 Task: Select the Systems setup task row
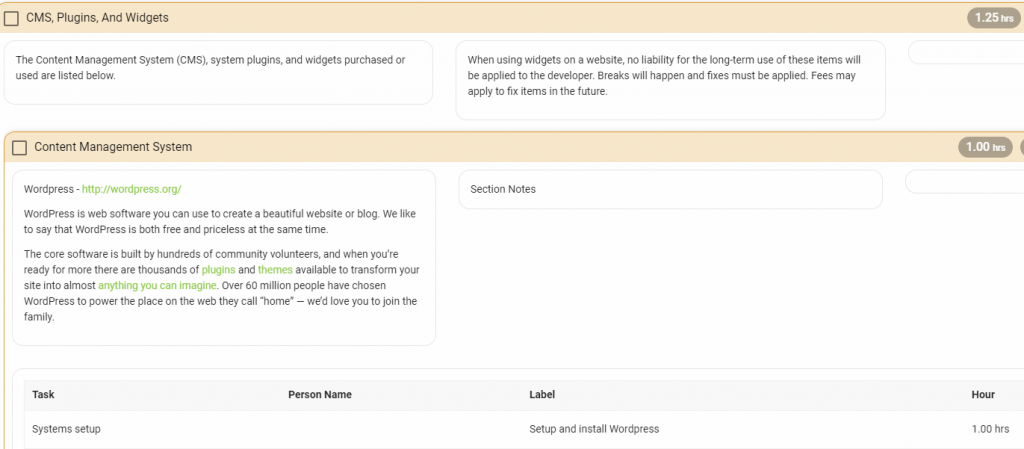point(524,429)
